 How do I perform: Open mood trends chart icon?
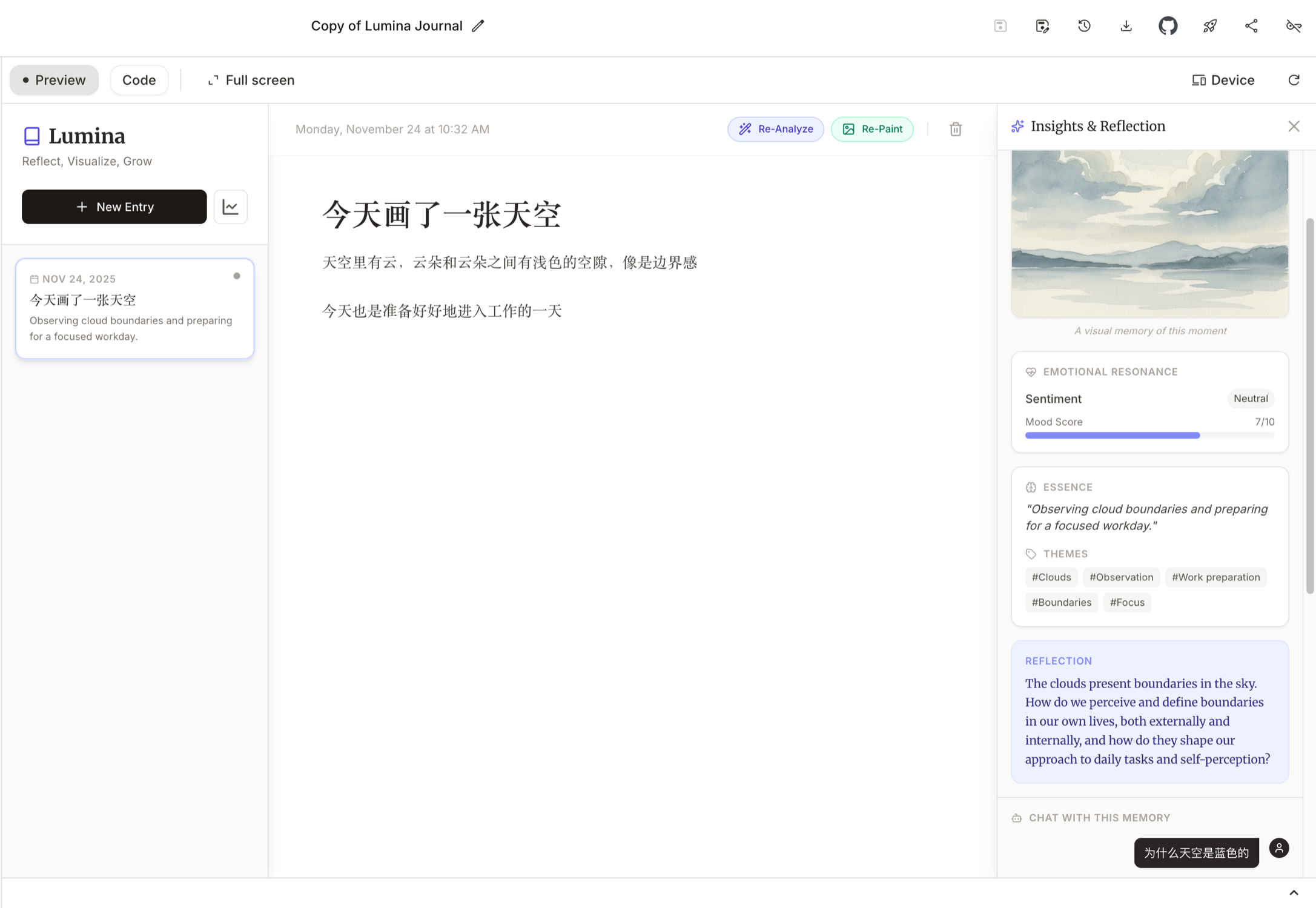(x=230, y=207)
